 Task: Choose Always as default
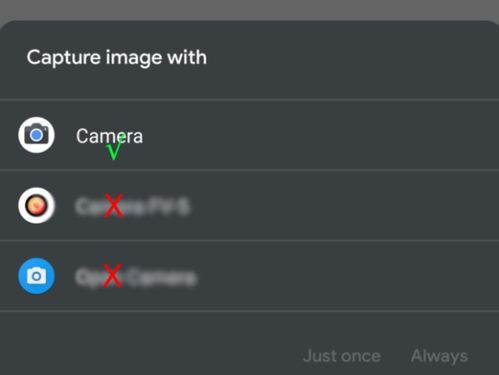[x=439, y=356]
